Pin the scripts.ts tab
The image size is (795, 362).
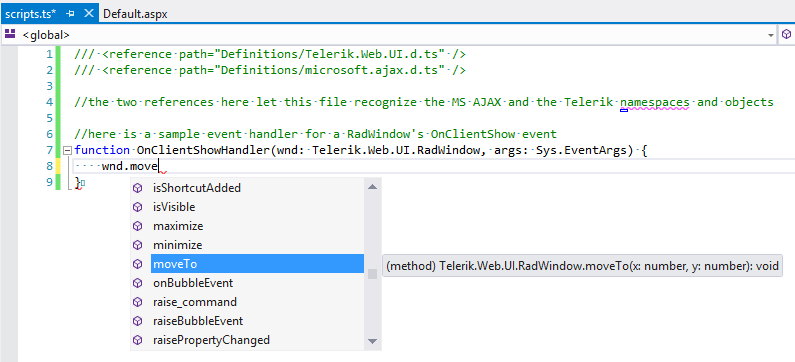(70, 14)
